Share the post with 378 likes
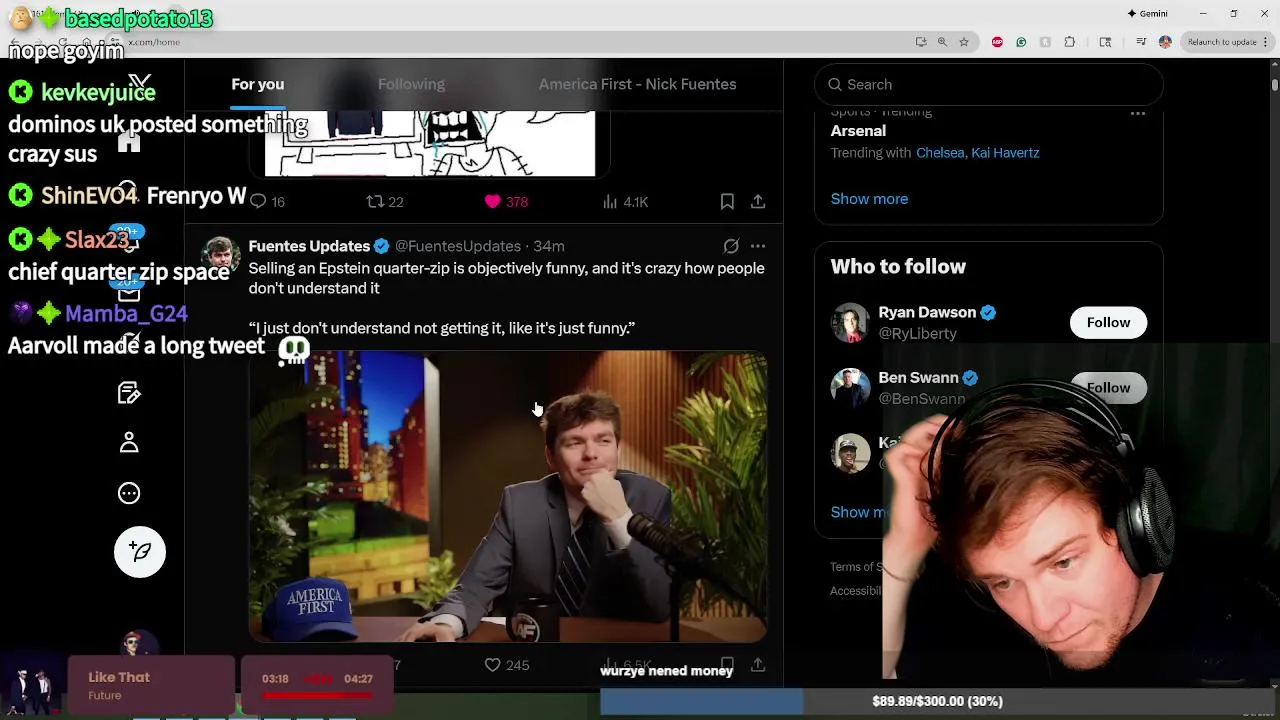 758,202
